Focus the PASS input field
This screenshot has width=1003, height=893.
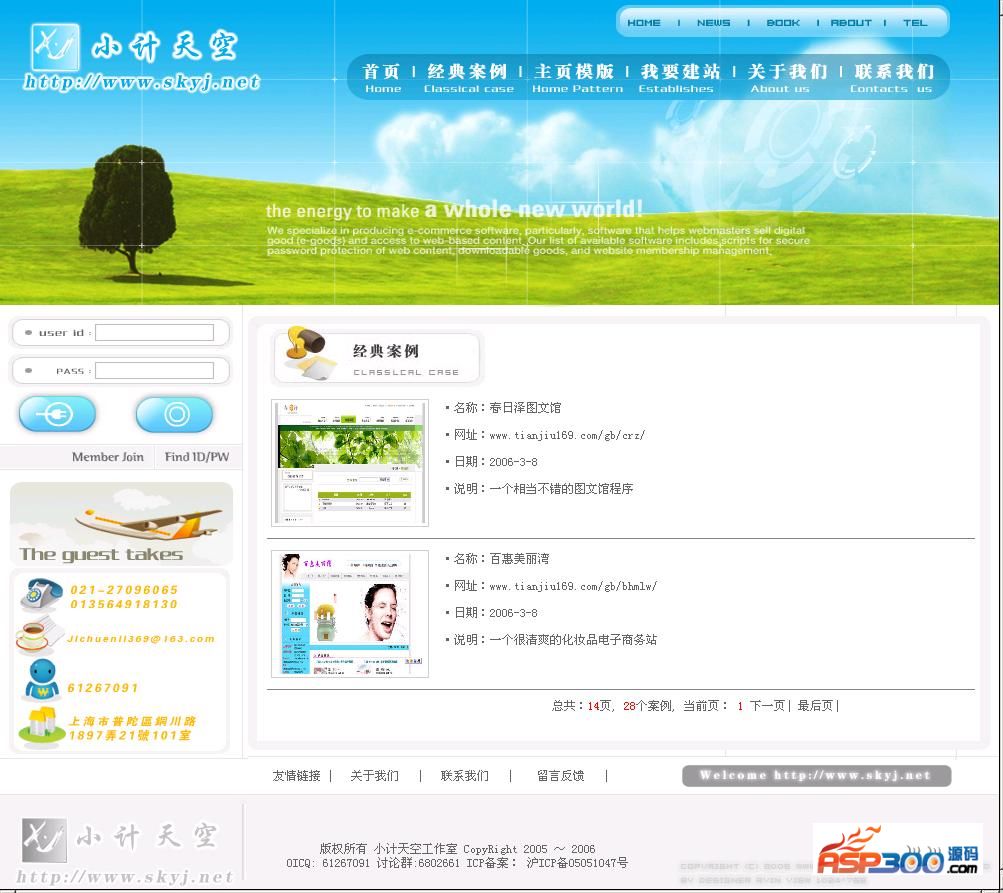tap(154, 370)
